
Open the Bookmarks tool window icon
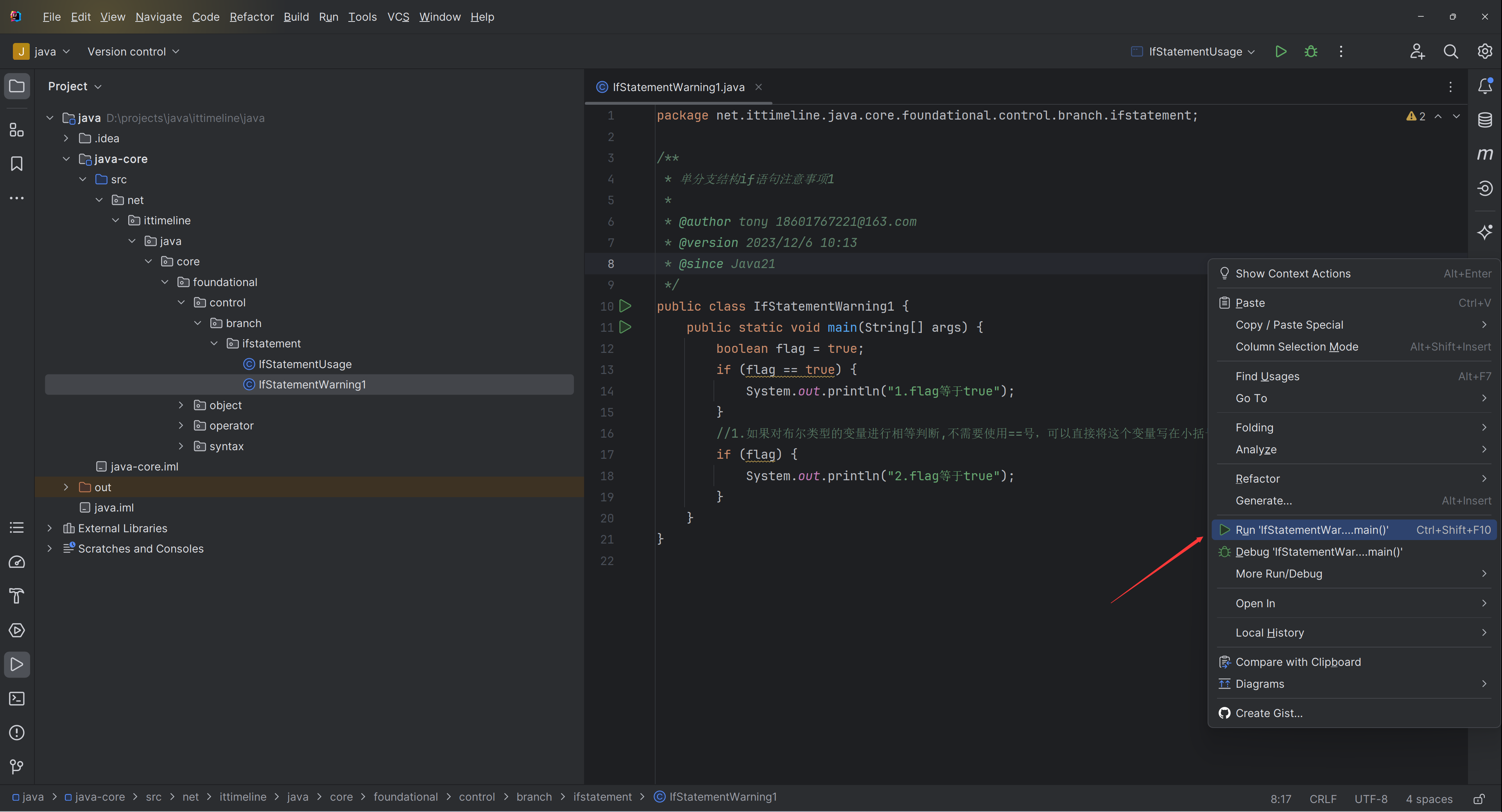click(x=17, y=164)
